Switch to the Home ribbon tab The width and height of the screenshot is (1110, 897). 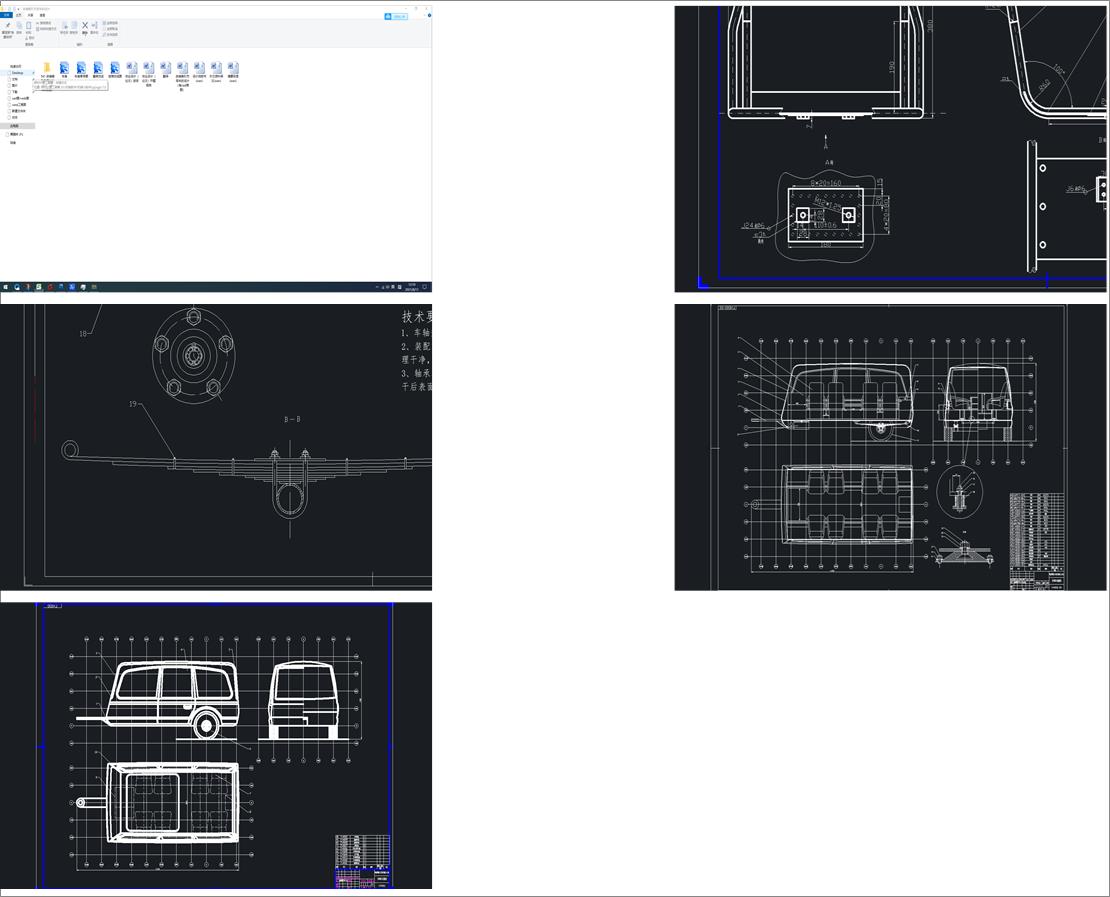click(18, 15)
